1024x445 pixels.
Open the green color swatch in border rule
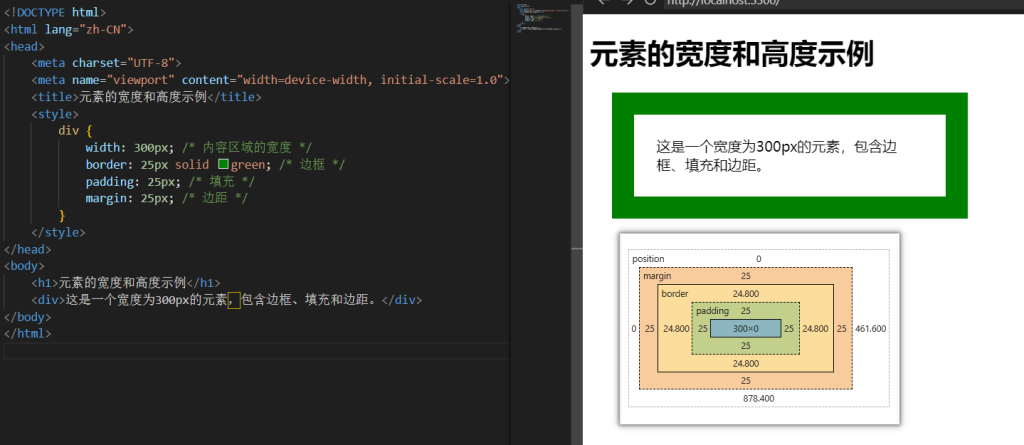tap(224, 164)
